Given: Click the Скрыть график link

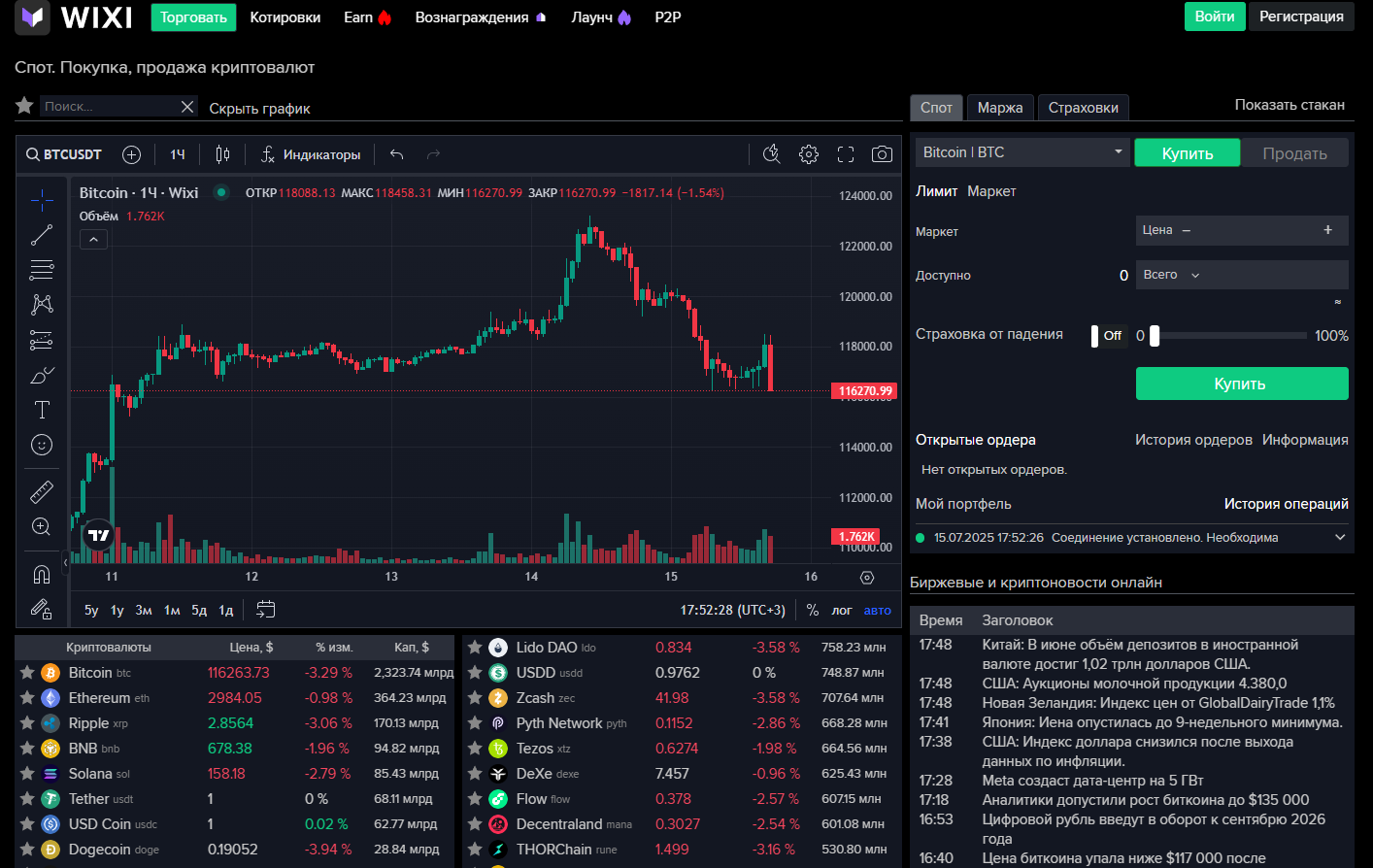Looking at the screenshot, I should click(x=259, y=109).
